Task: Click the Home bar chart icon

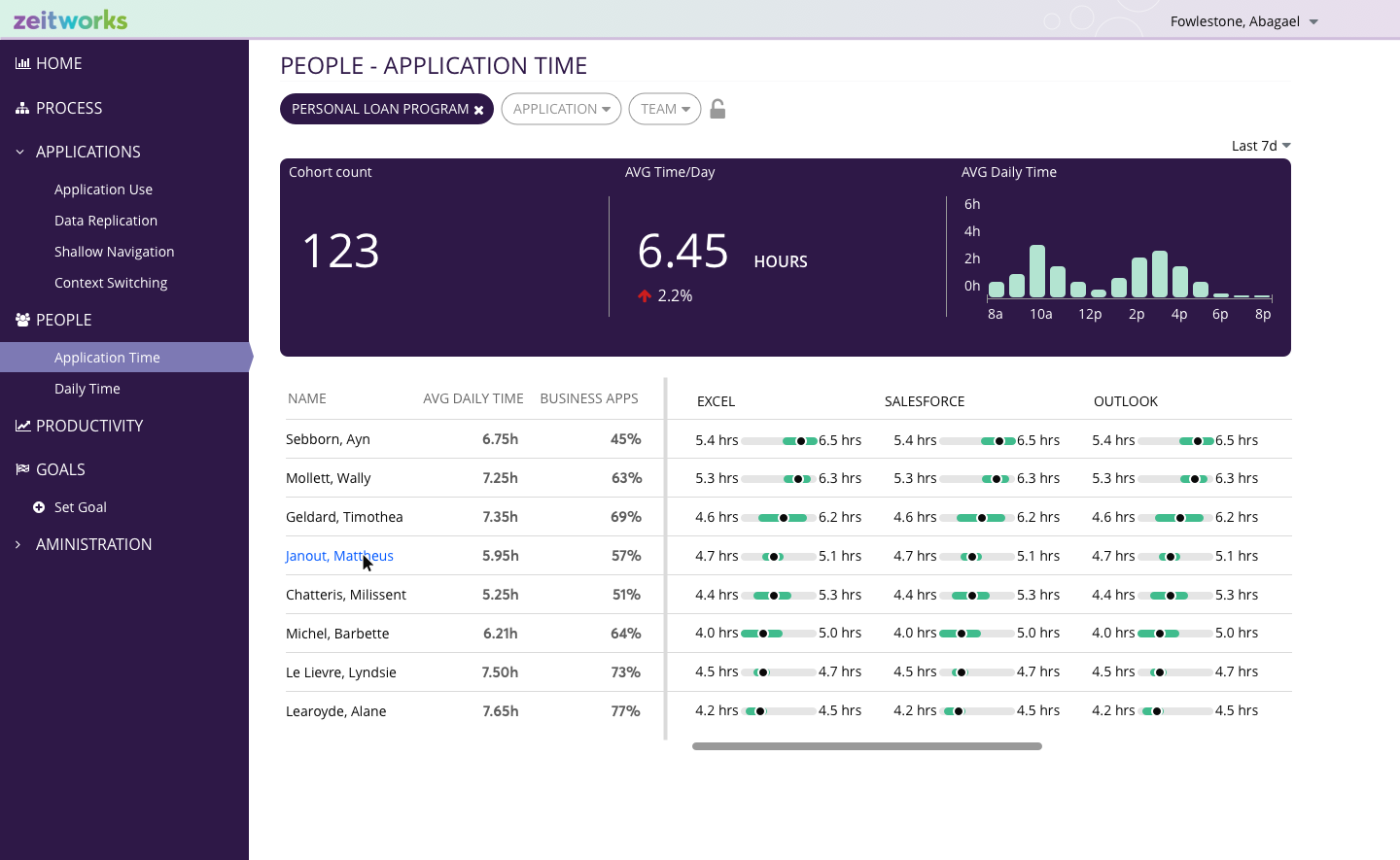Action: (22, 63)
